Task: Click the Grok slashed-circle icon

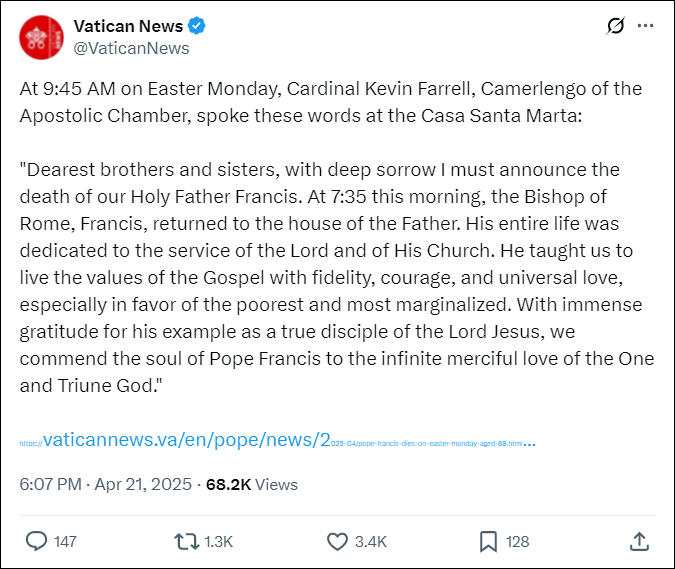Action: click(615, 26)
